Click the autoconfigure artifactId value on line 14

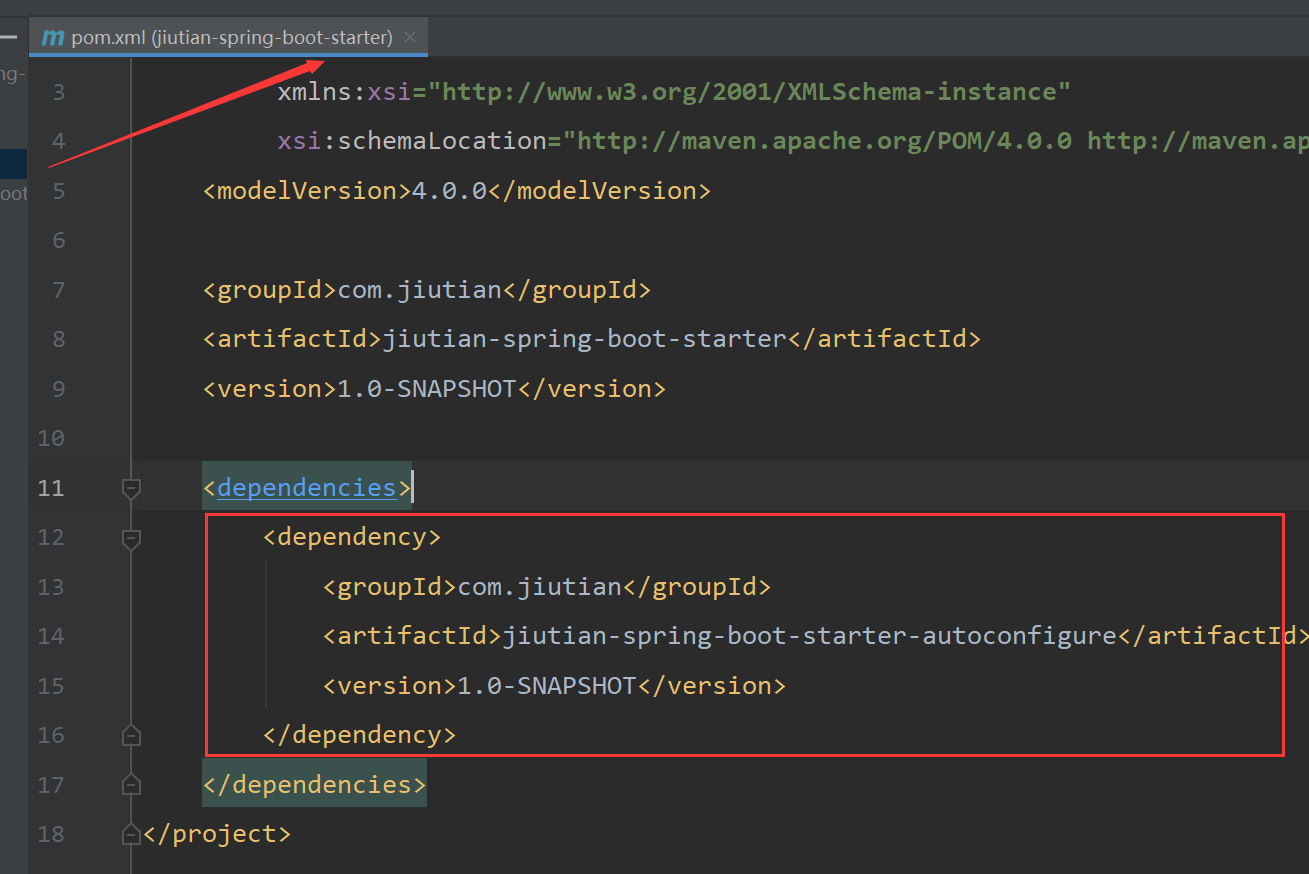click(x=809, y=636)
